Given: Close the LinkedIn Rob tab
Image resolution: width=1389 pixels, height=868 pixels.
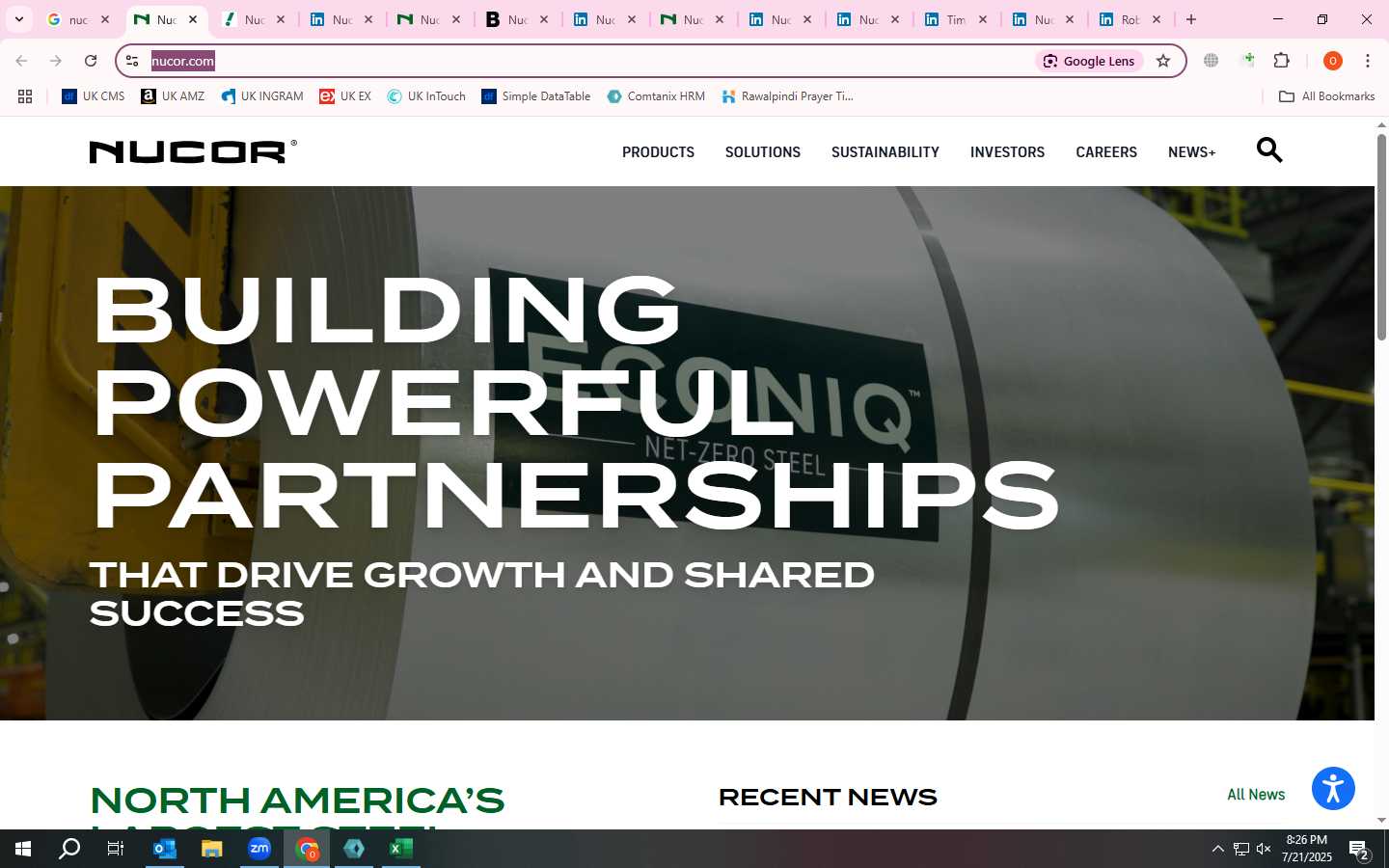Looking at the screenshot, I should coord(1157,19).
